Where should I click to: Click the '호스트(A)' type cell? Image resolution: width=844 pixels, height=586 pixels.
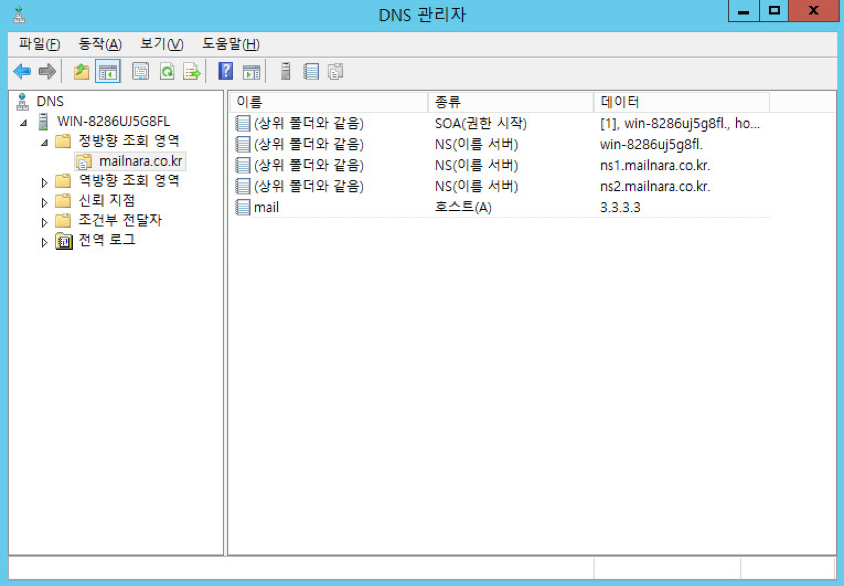click(463, 207)
